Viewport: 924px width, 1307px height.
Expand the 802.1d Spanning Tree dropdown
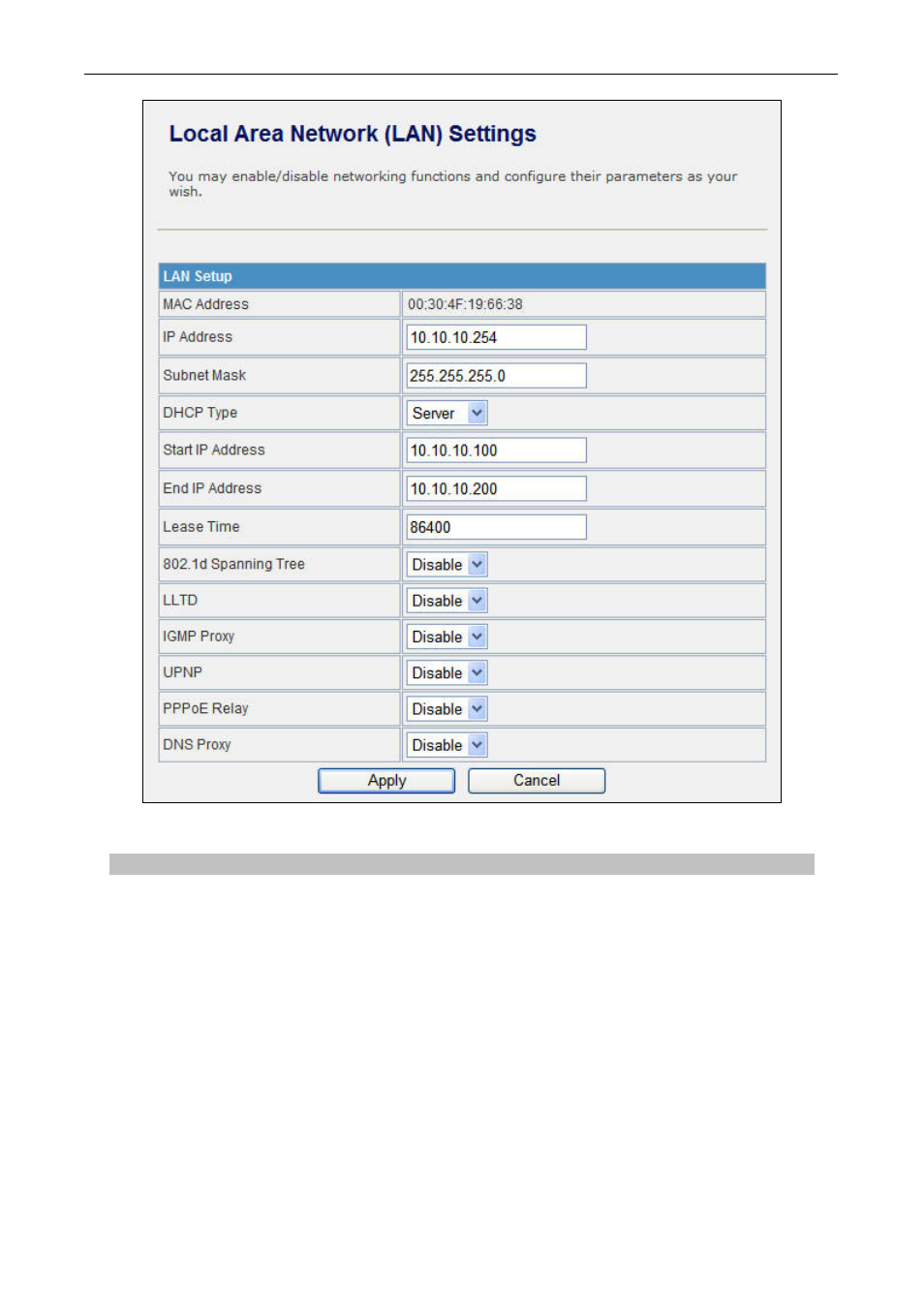(x=447, y=565)
